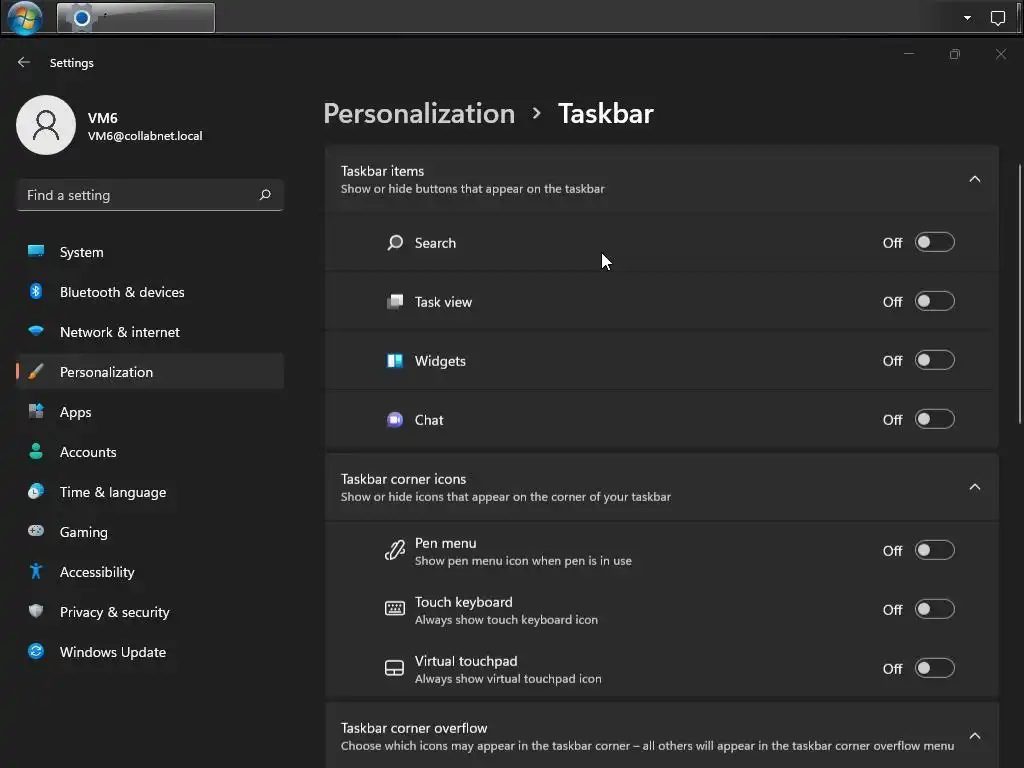Click the Bluetooth & devices icon
The width and height of the screenshot is (1024, 768).
pyautogui.click(x=36, y=292)
